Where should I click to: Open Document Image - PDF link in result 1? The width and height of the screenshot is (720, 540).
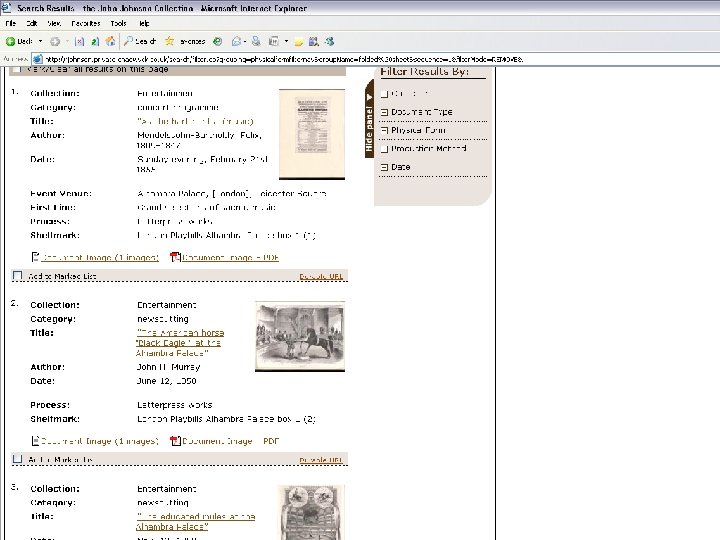pos(231,258)
